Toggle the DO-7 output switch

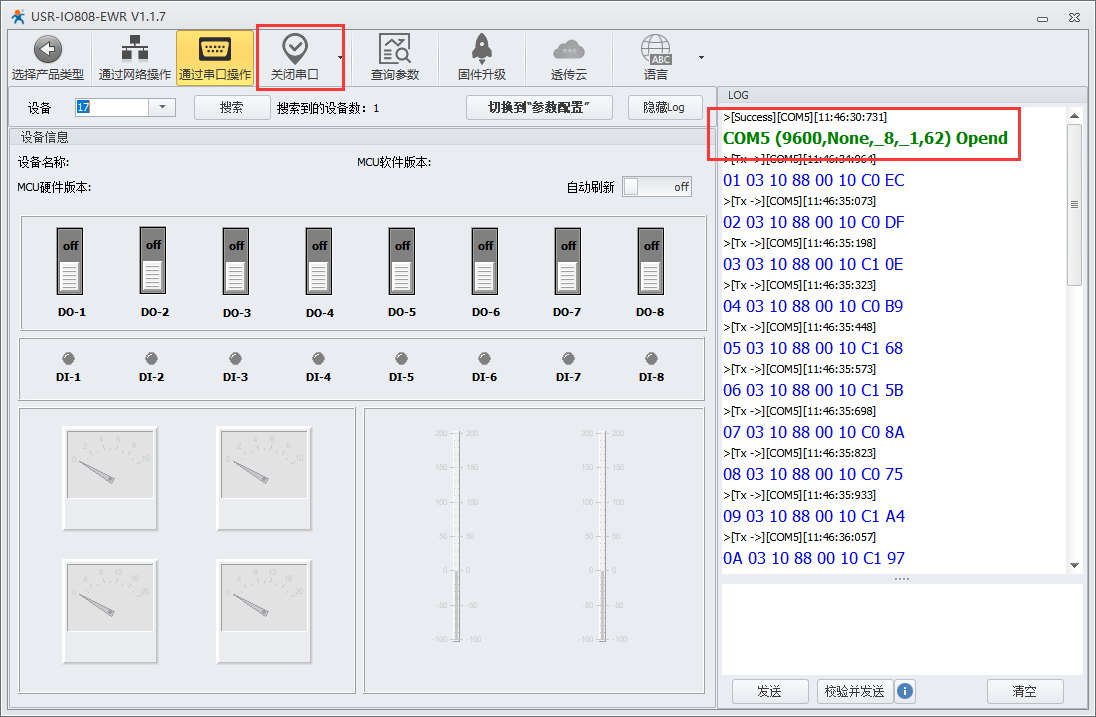(568, 261)
